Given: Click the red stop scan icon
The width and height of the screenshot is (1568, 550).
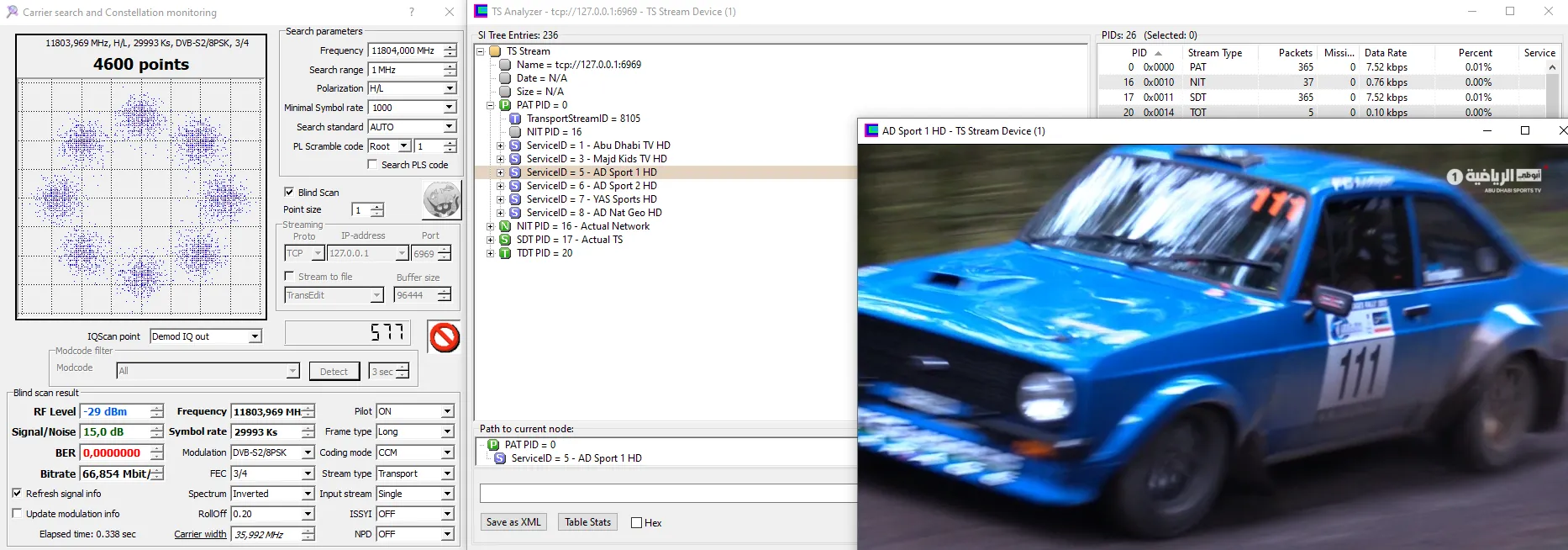Looking at the screenshot, I should (x=444, y=337).
